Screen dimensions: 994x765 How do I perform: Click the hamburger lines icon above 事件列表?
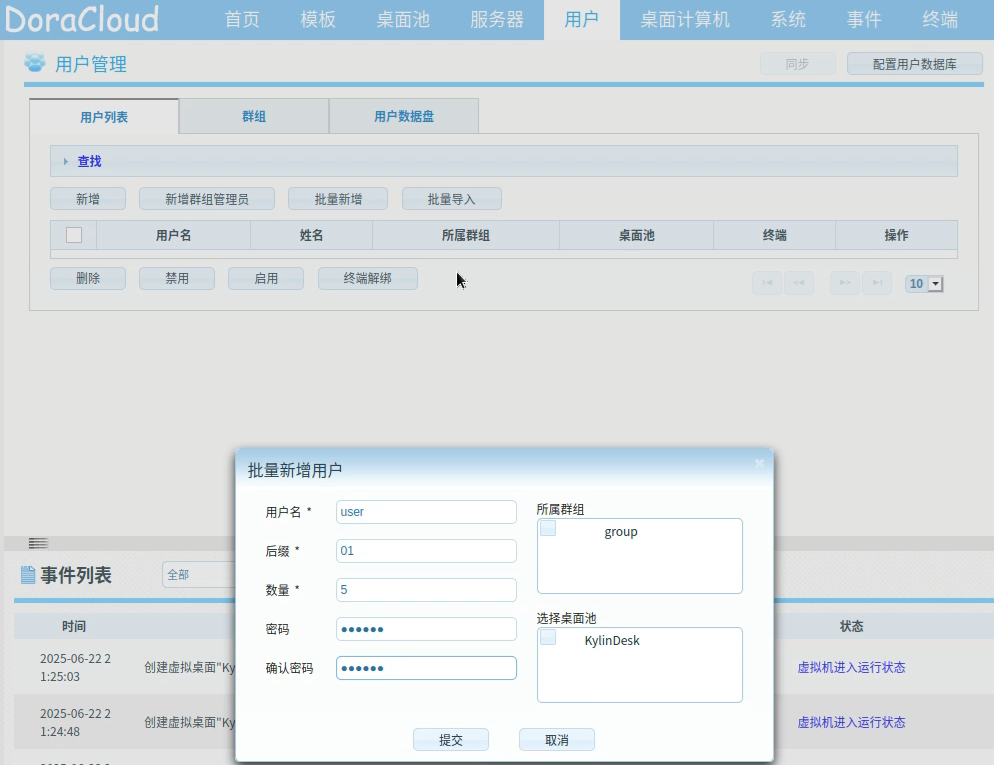pos(38,542)
